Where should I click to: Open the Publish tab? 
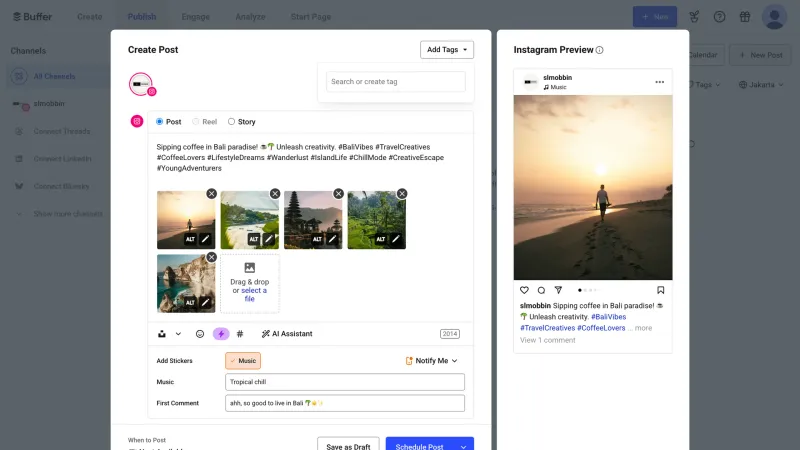(x=142, y=17)
